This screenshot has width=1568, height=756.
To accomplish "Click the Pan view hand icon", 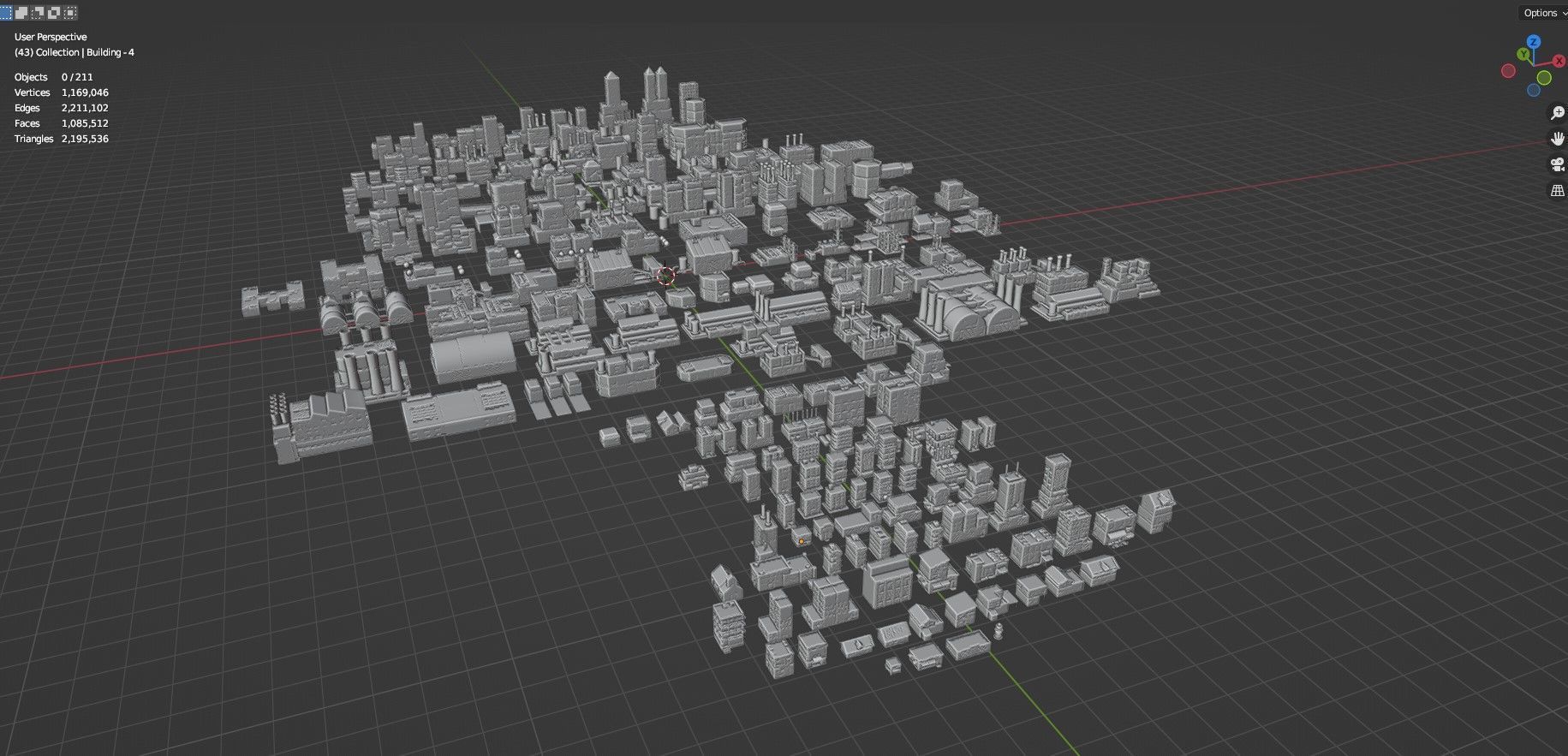I will 1558,139.
